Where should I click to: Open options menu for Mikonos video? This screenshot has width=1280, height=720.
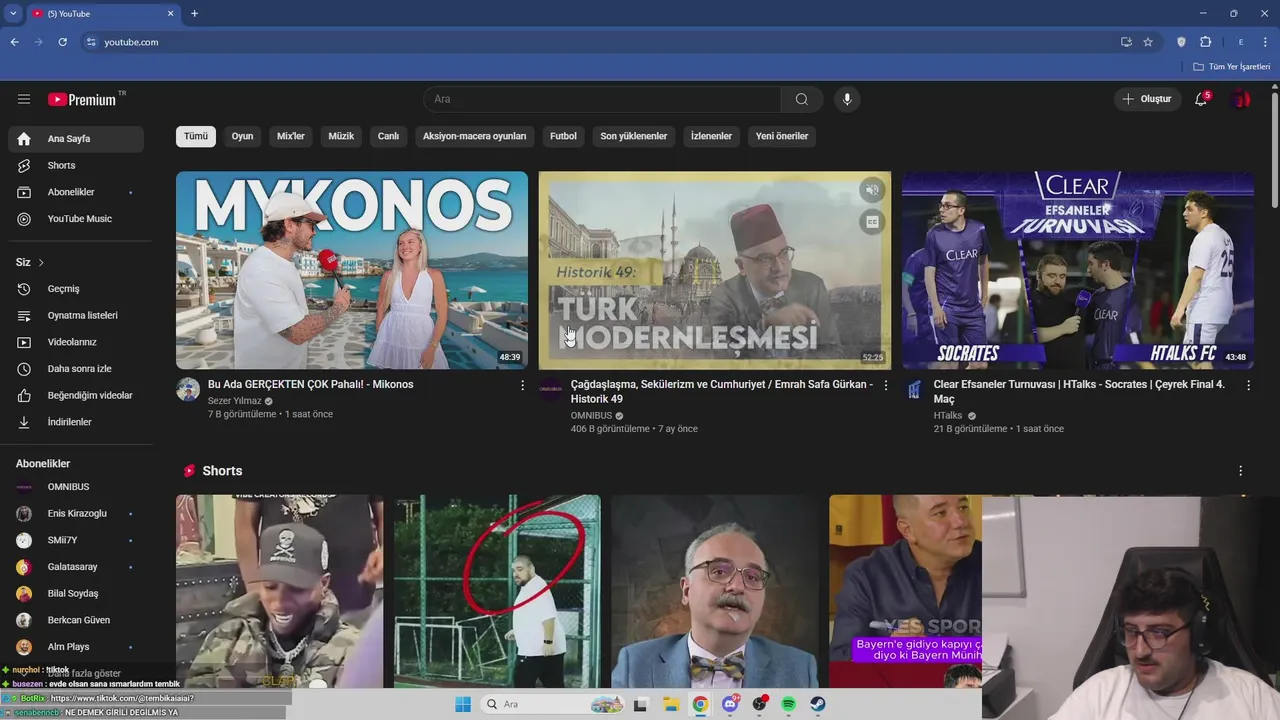pyautogui.click(x=522, y=385)
